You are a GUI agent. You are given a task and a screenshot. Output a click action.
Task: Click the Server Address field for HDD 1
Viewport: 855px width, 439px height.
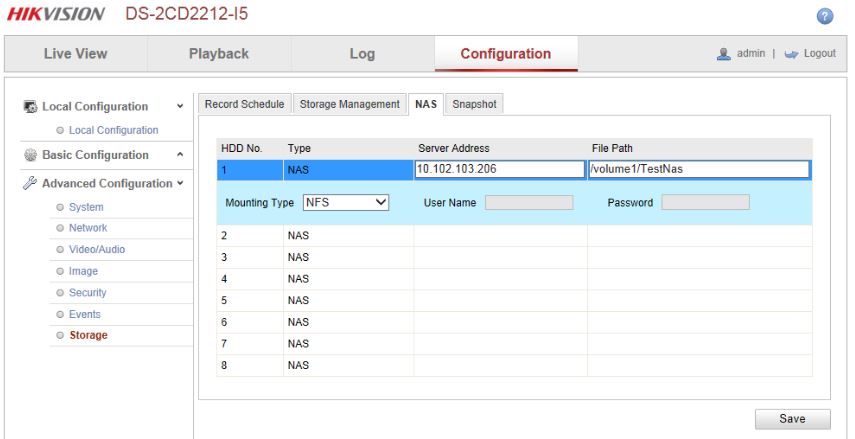click(x=498, y=169)
